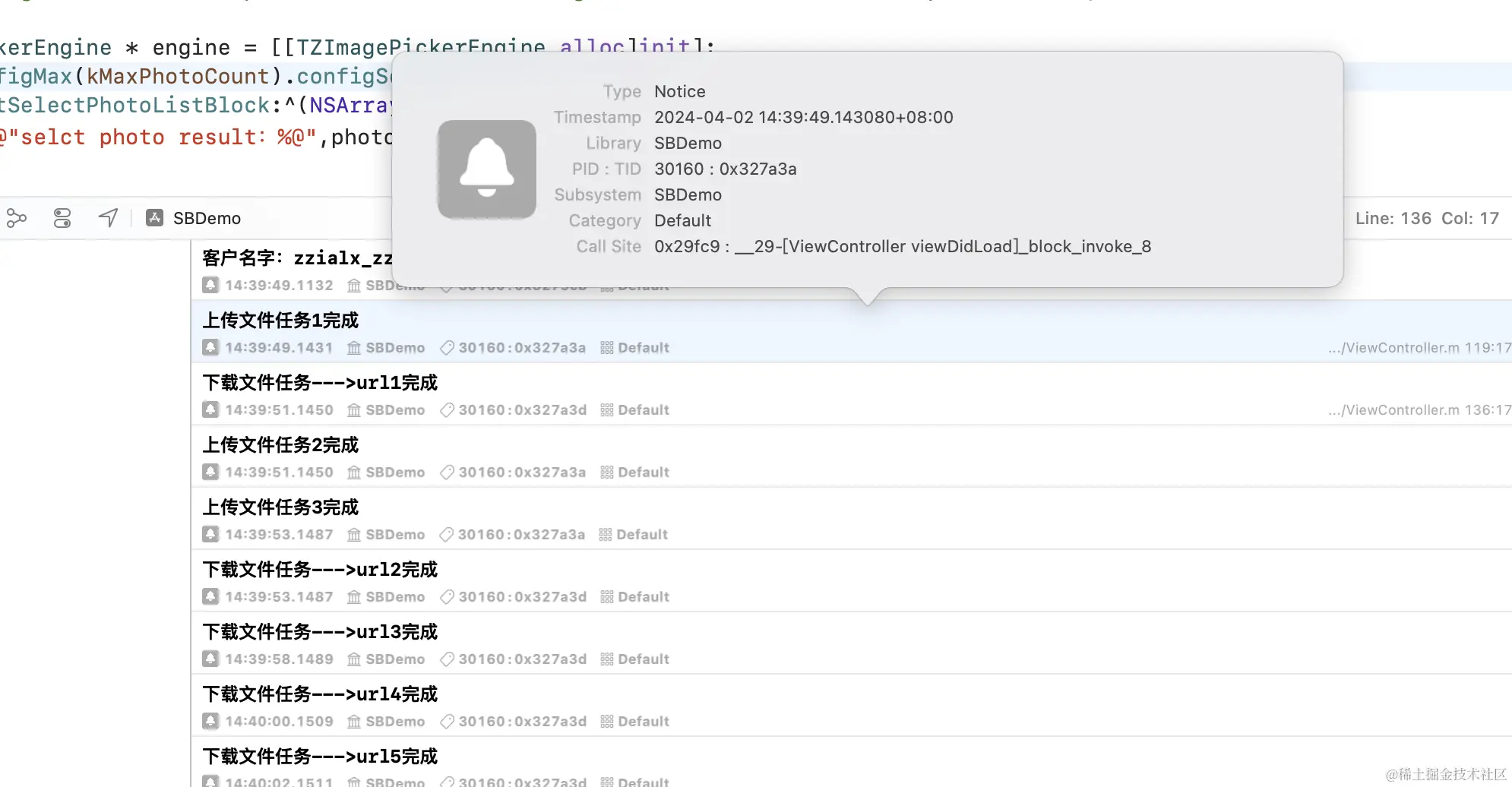
Task: Select log entry 下载文件任务--->url4完成
Action: (851, 705)
